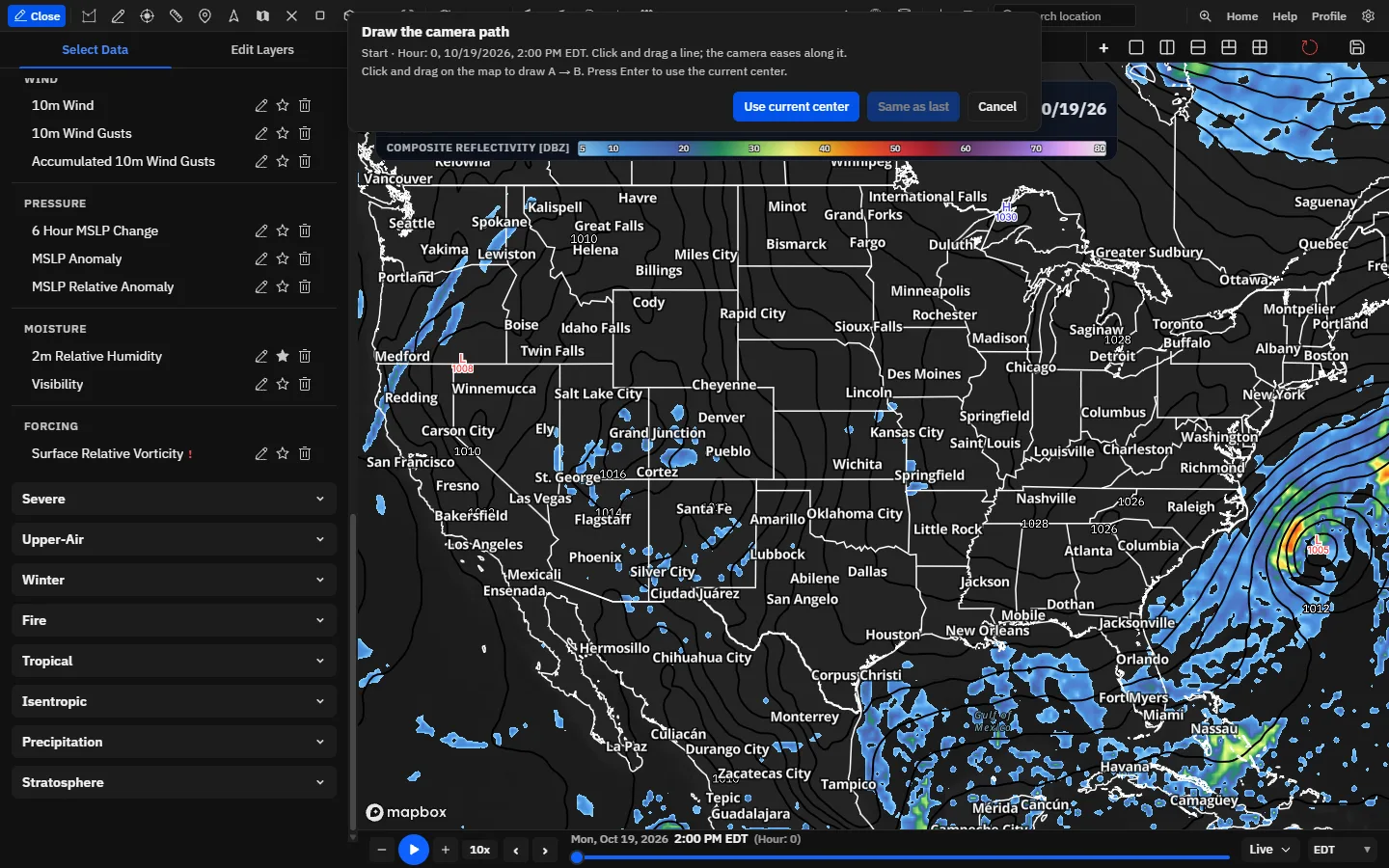The image size is (1389, 868).
Task: Delete the MSLP Anomaly layer
Action: (305, 258)
